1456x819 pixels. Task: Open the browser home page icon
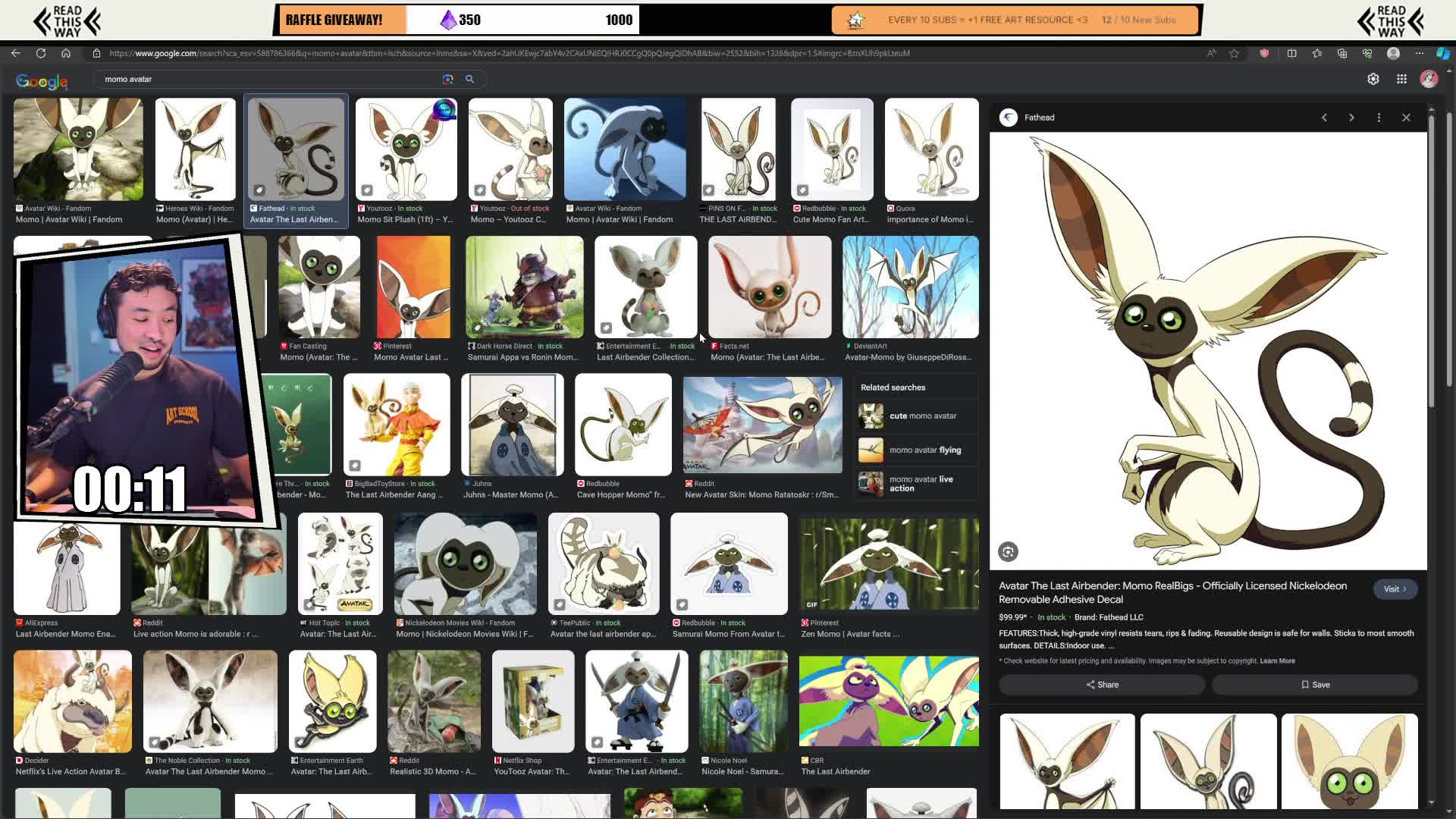click(x=66, y=53)
